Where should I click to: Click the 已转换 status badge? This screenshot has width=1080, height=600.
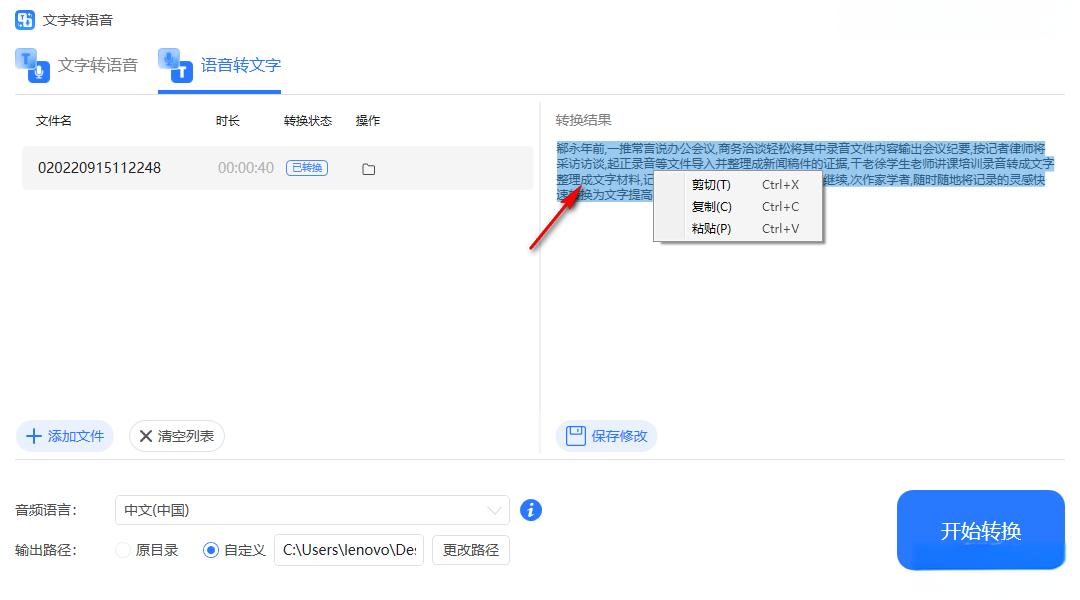[x=306, y=168]
